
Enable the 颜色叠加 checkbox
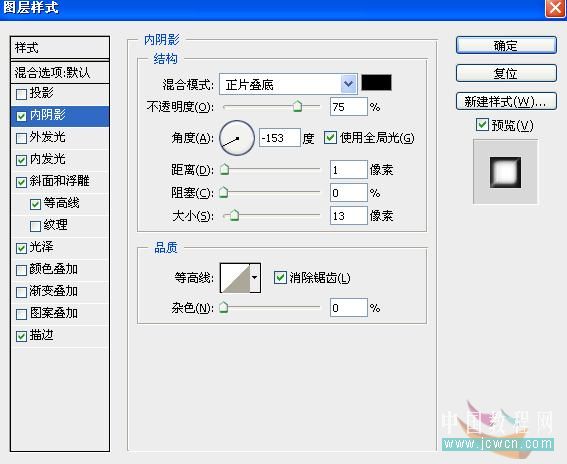21,270
